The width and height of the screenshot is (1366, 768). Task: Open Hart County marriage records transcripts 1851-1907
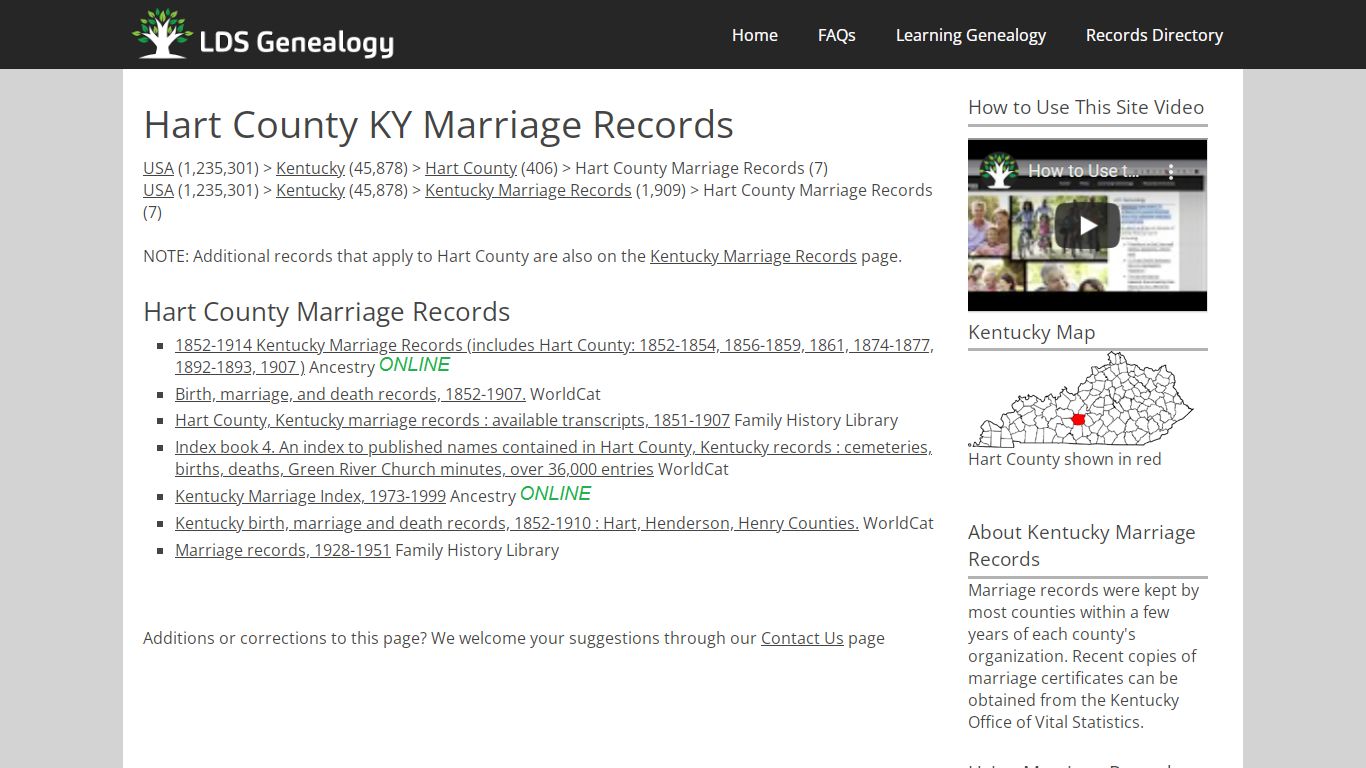(x=452, y=420)
